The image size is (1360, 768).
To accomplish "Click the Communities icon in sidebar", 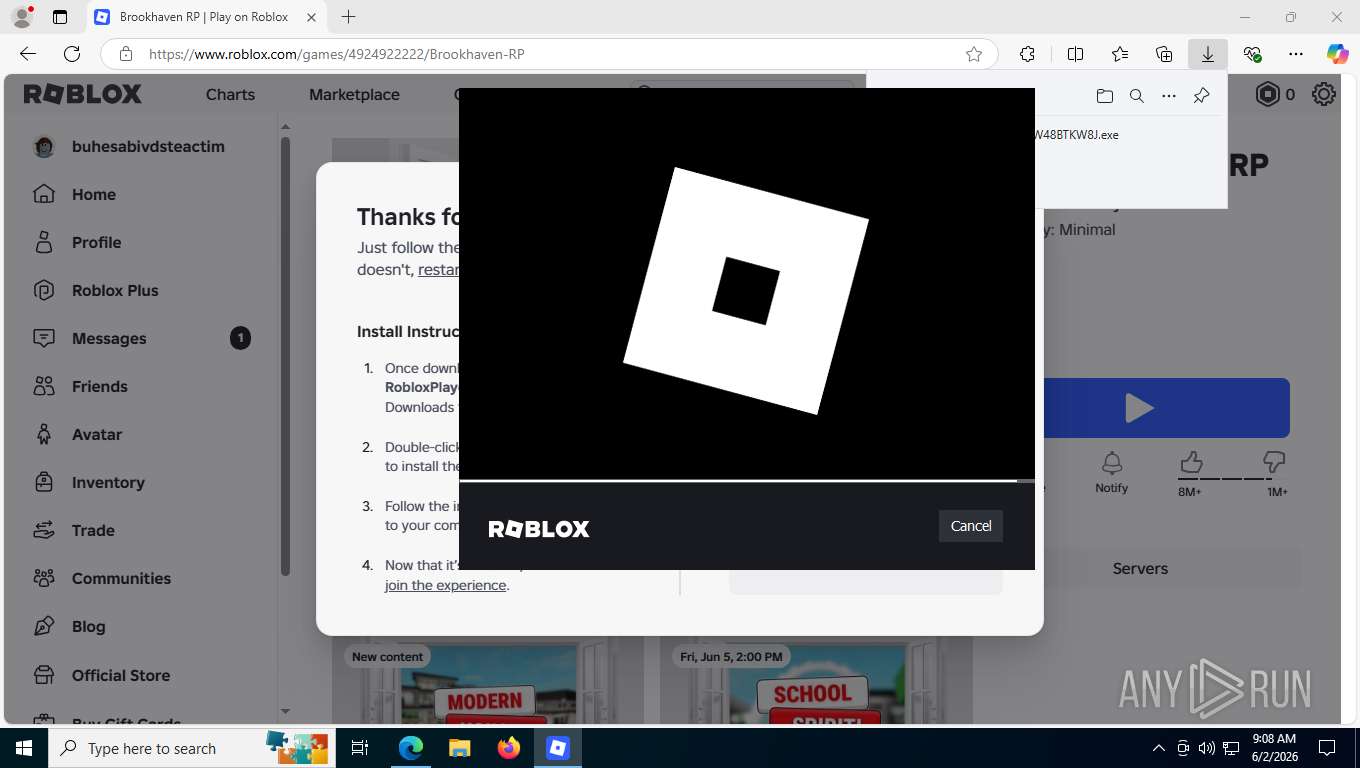I will pos(43,578).
